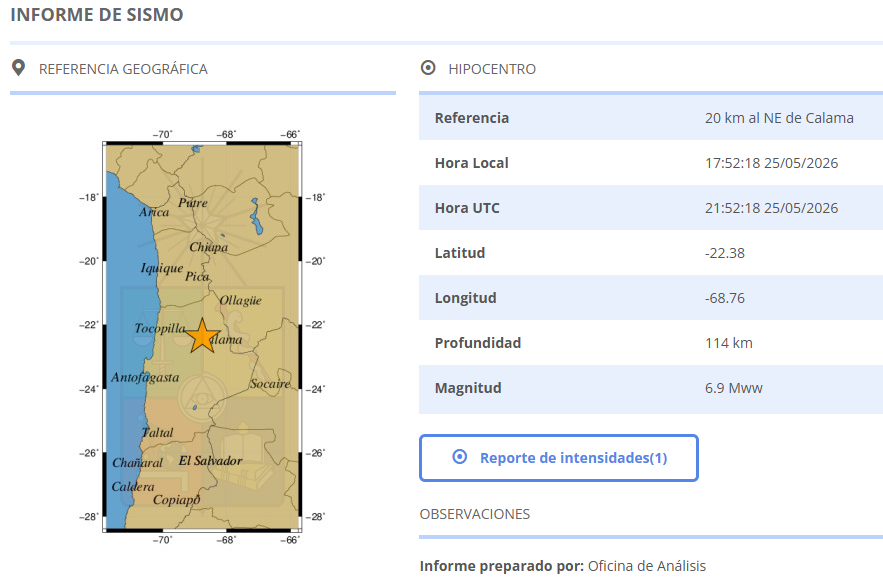The height and width of the screenshot is (579, 883).
Task: Click the Profundidad row label
Action: click(x=478, y=343)
